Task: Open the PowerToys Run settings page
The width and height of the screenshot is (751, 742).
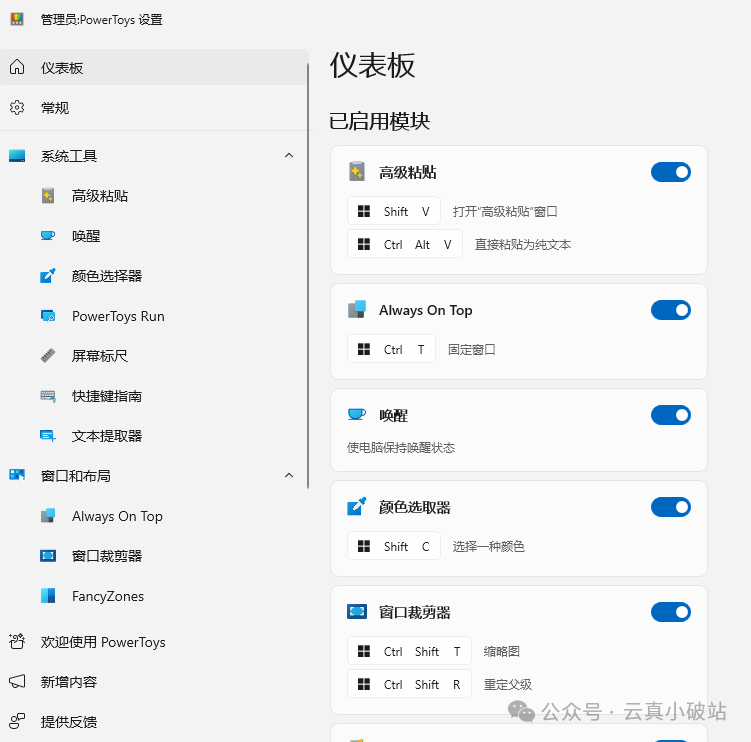Action: coord(154,316)
